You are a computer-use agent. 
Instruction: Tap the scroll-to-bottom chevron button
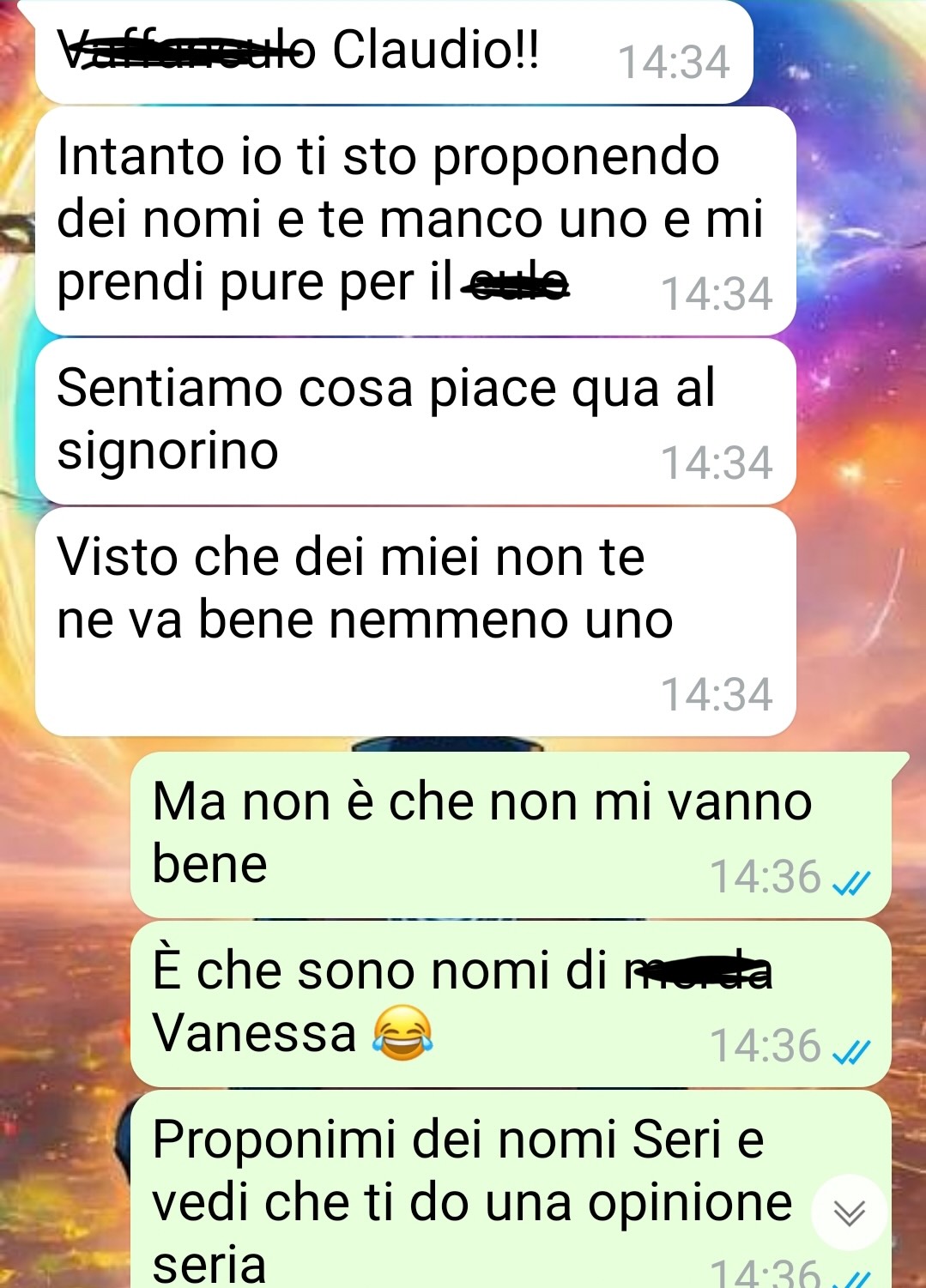(x=849, y=1212)
